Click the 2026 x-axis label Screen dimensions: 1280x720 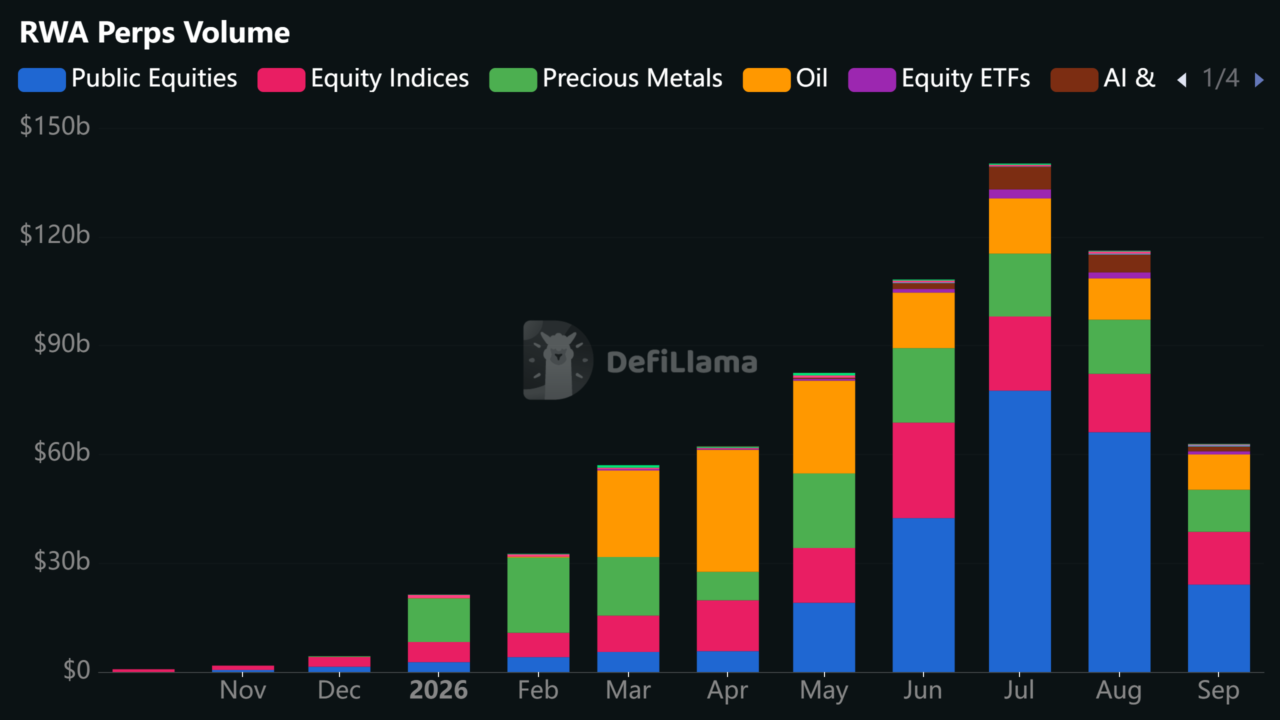pos(439,691)
